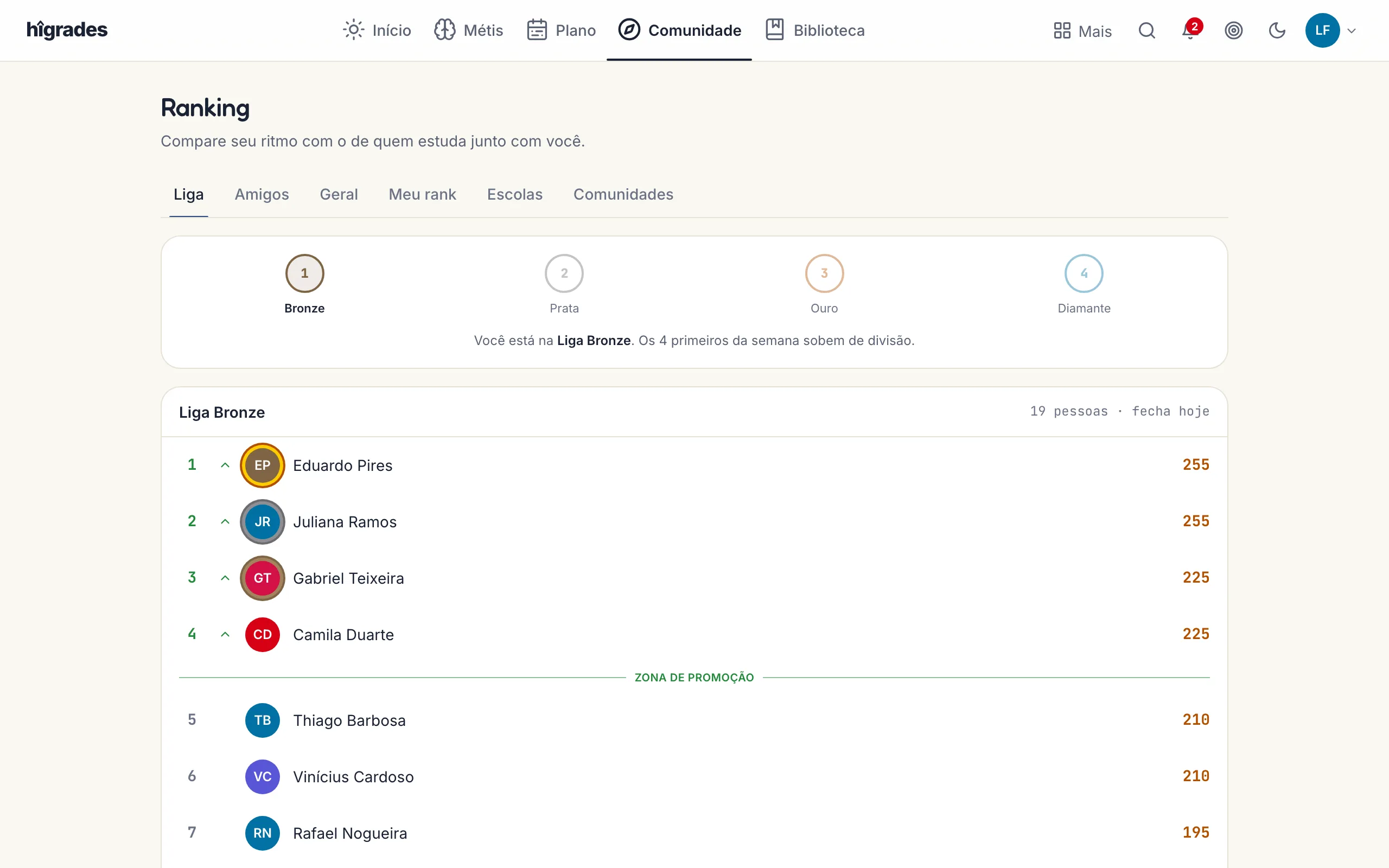1389x868 pixels.
Task: Open Eduardo Pires name link
Action: (343, 465)
